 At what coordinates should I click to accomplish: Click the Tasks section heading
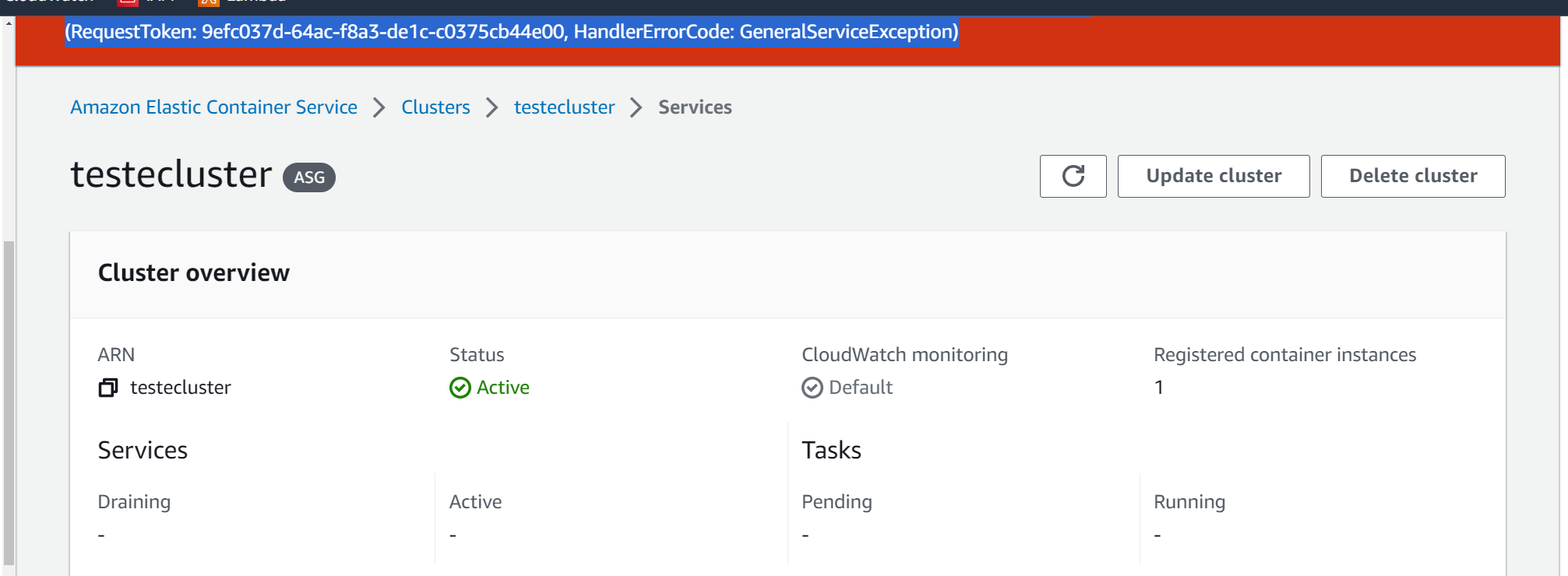coord(832,450)
